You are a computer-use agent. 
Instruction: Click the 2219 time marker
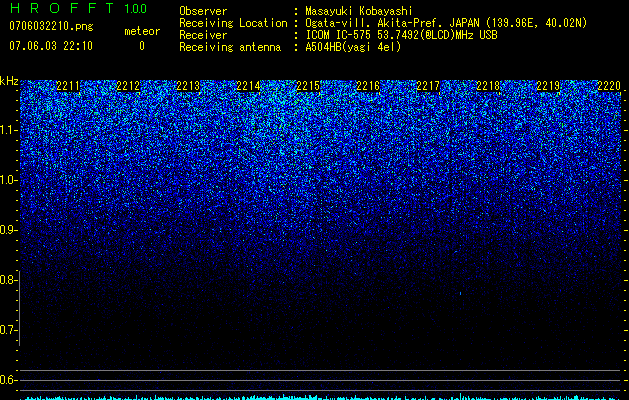(548, 86)
